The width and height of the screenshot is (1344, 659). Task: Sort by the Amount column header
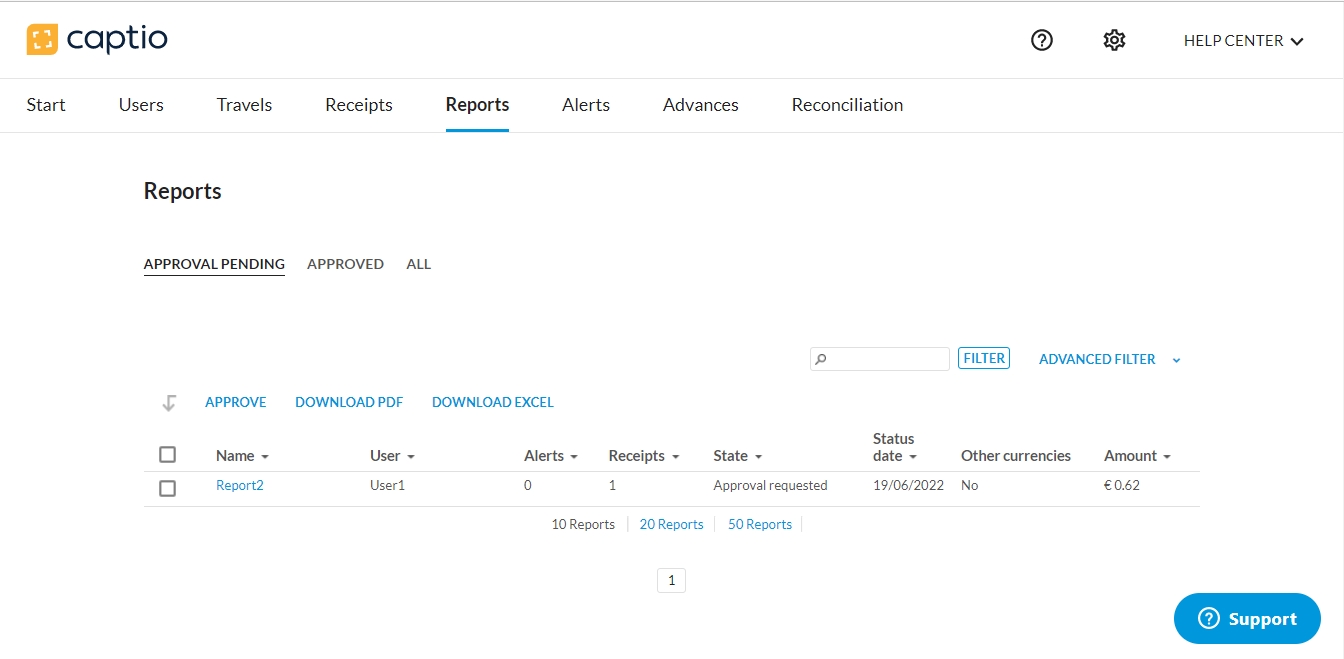pyautogui.click(x=1136, y=456)
